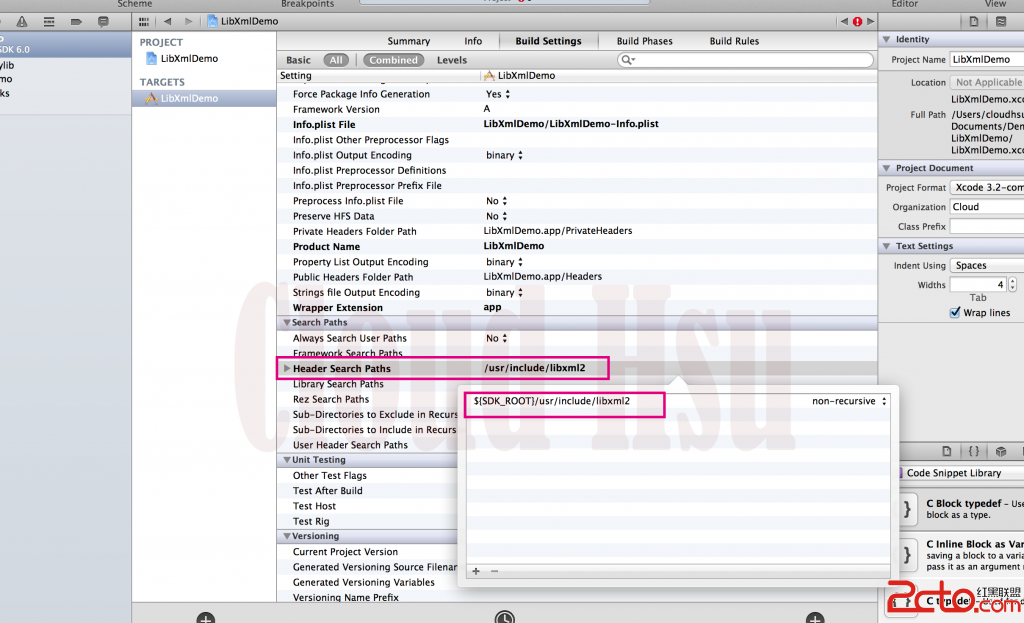This screenshot has width=1024, height=623.
Task: Switch to the Build Rules tab
Action: [x=734, y=41]
